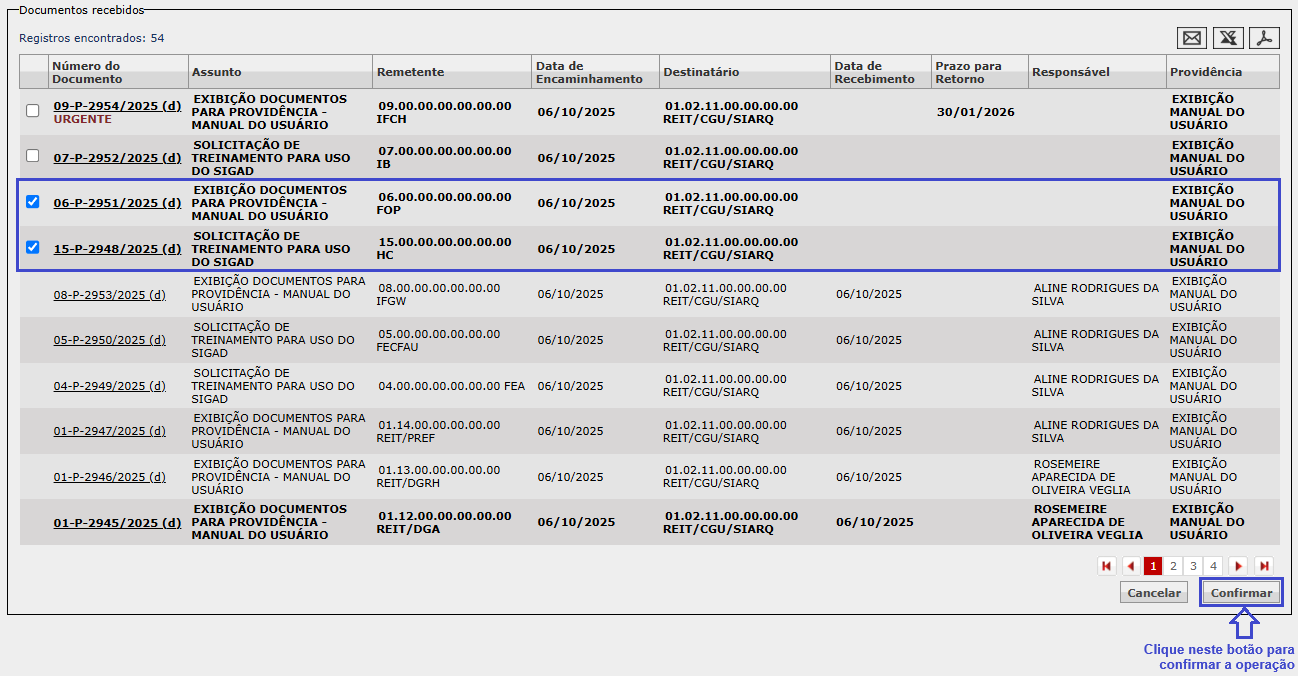Select checkbox for document 07-P-2952/2025
Viewport: 1298px width, 676px height.
(33, 156)
